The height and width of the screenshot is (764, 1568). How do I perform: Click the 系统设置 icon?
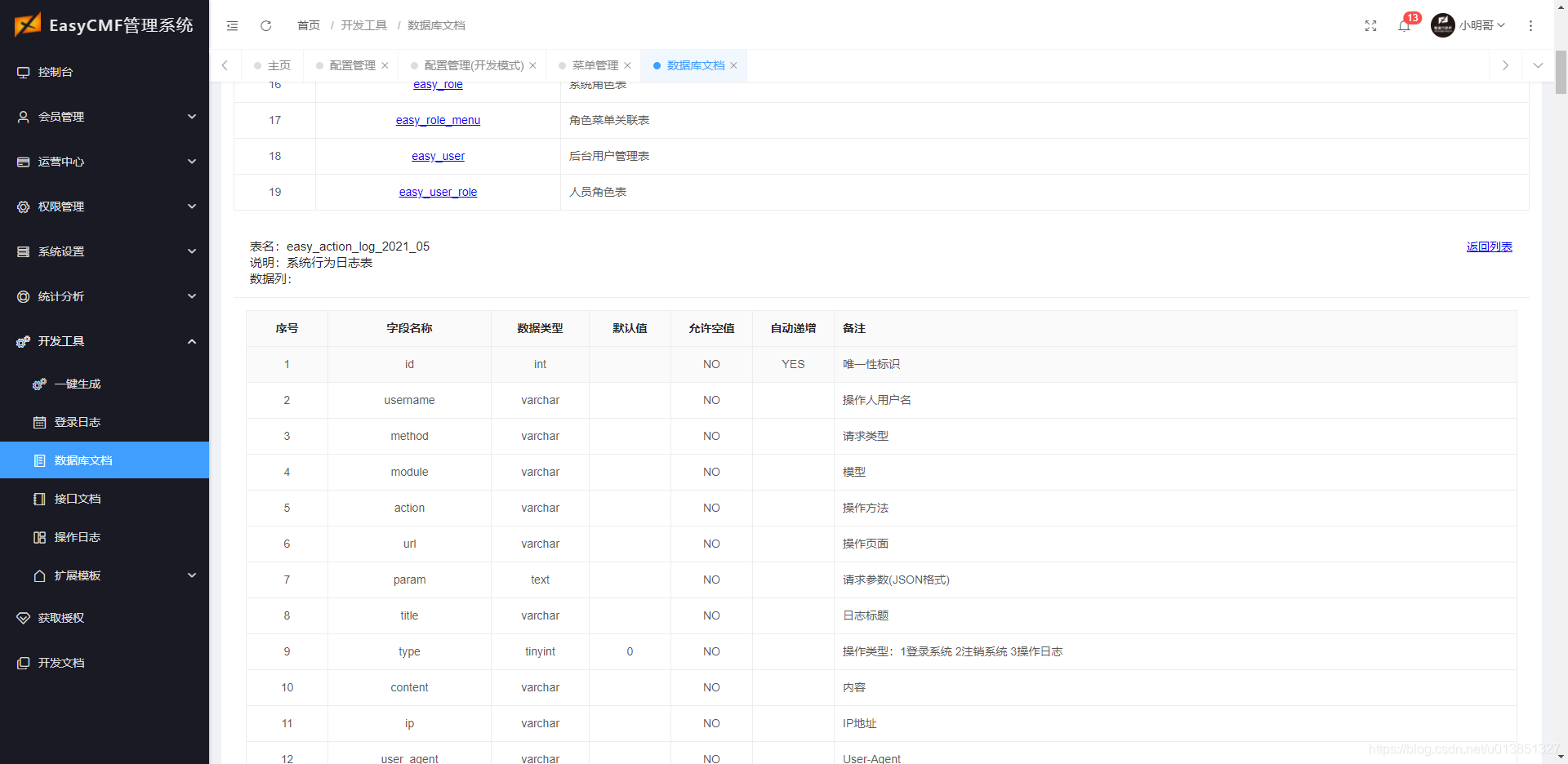point(23,251)
